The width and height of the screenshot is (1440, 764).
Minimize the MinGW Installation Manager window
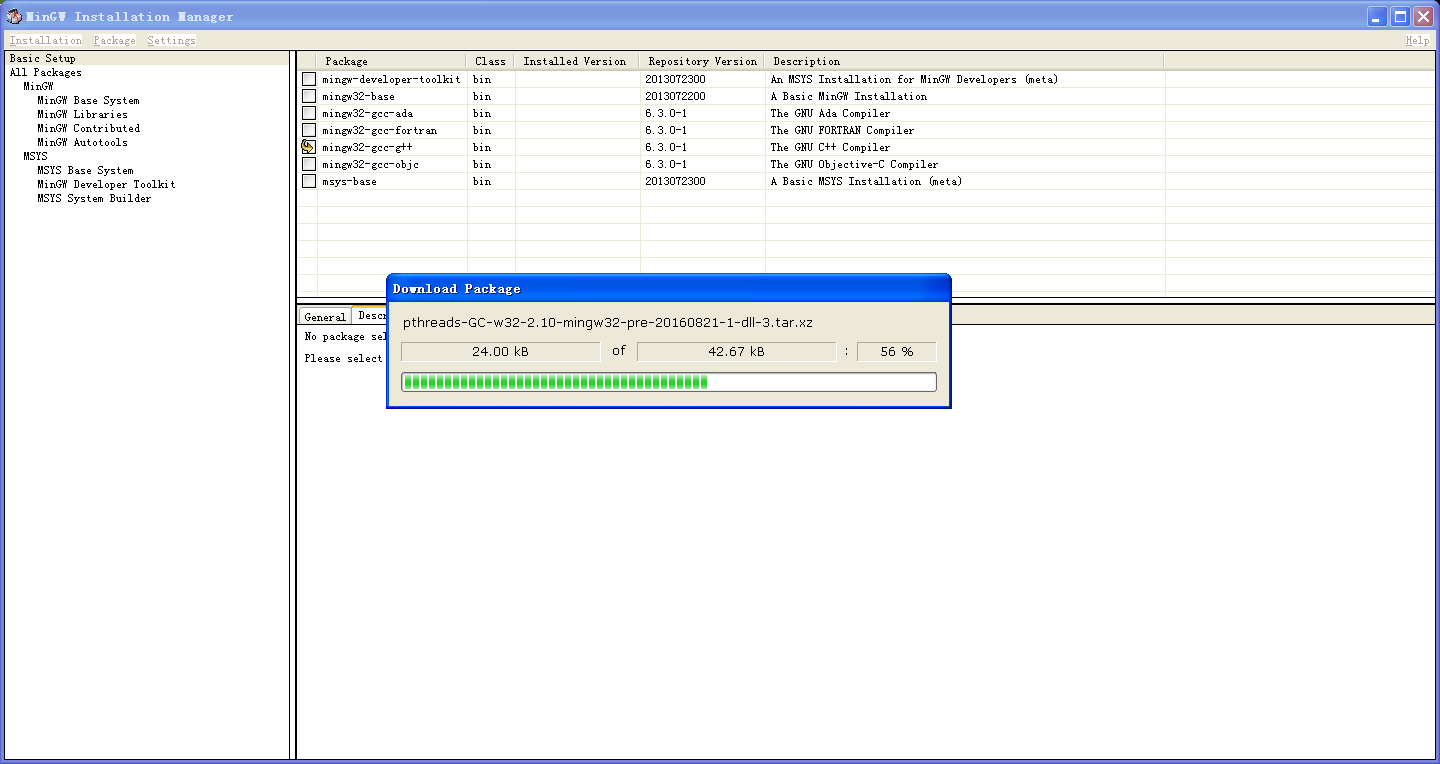[1378, 16]
